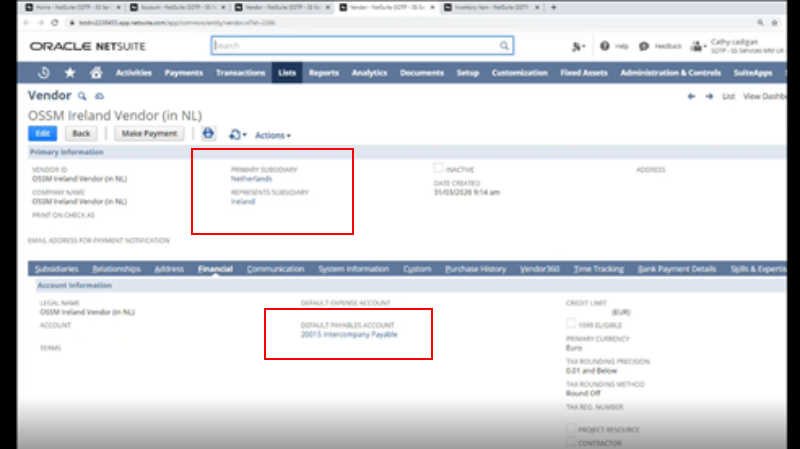The image size is (800, 449).
Task: Open the Activities menu
Action: coord(134,73)
